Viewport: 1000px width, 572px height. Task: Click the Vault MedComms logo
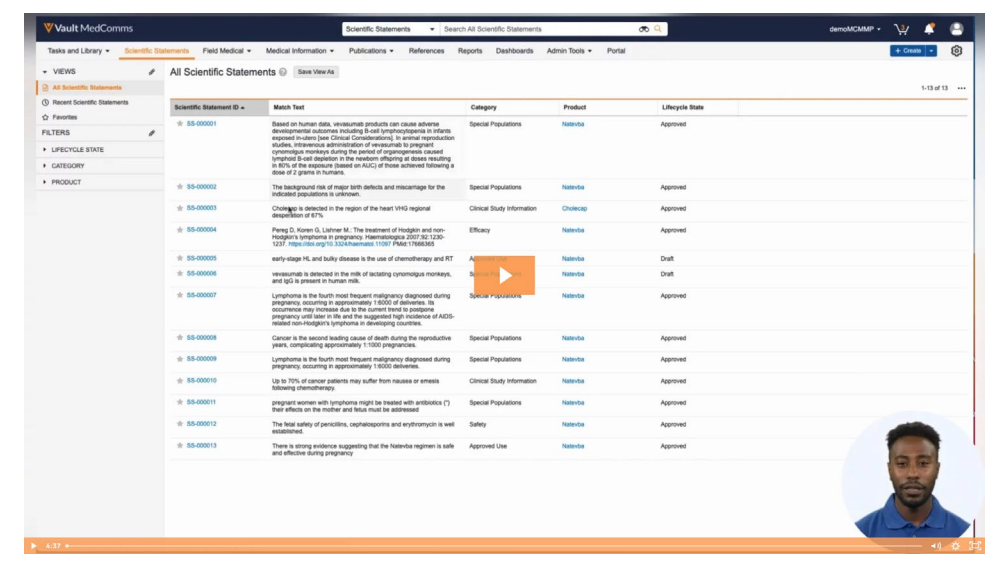[x=88, y=28]
